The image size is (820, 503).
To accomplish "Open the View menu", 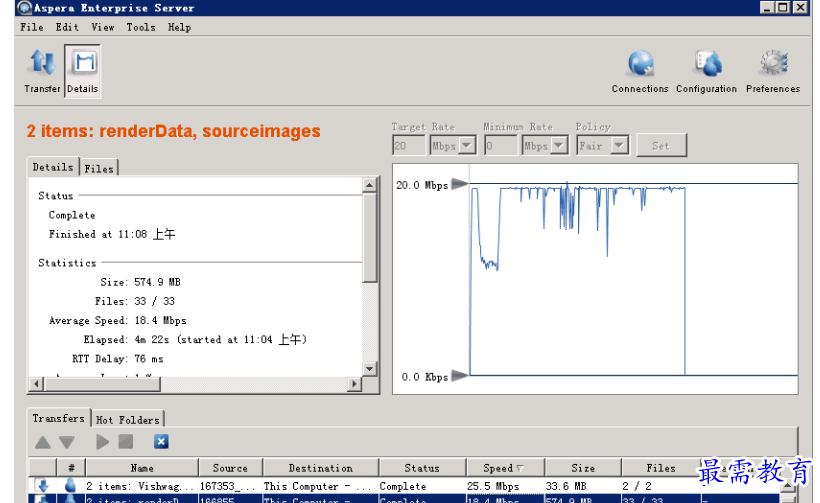I will click(x=102, y=27).
